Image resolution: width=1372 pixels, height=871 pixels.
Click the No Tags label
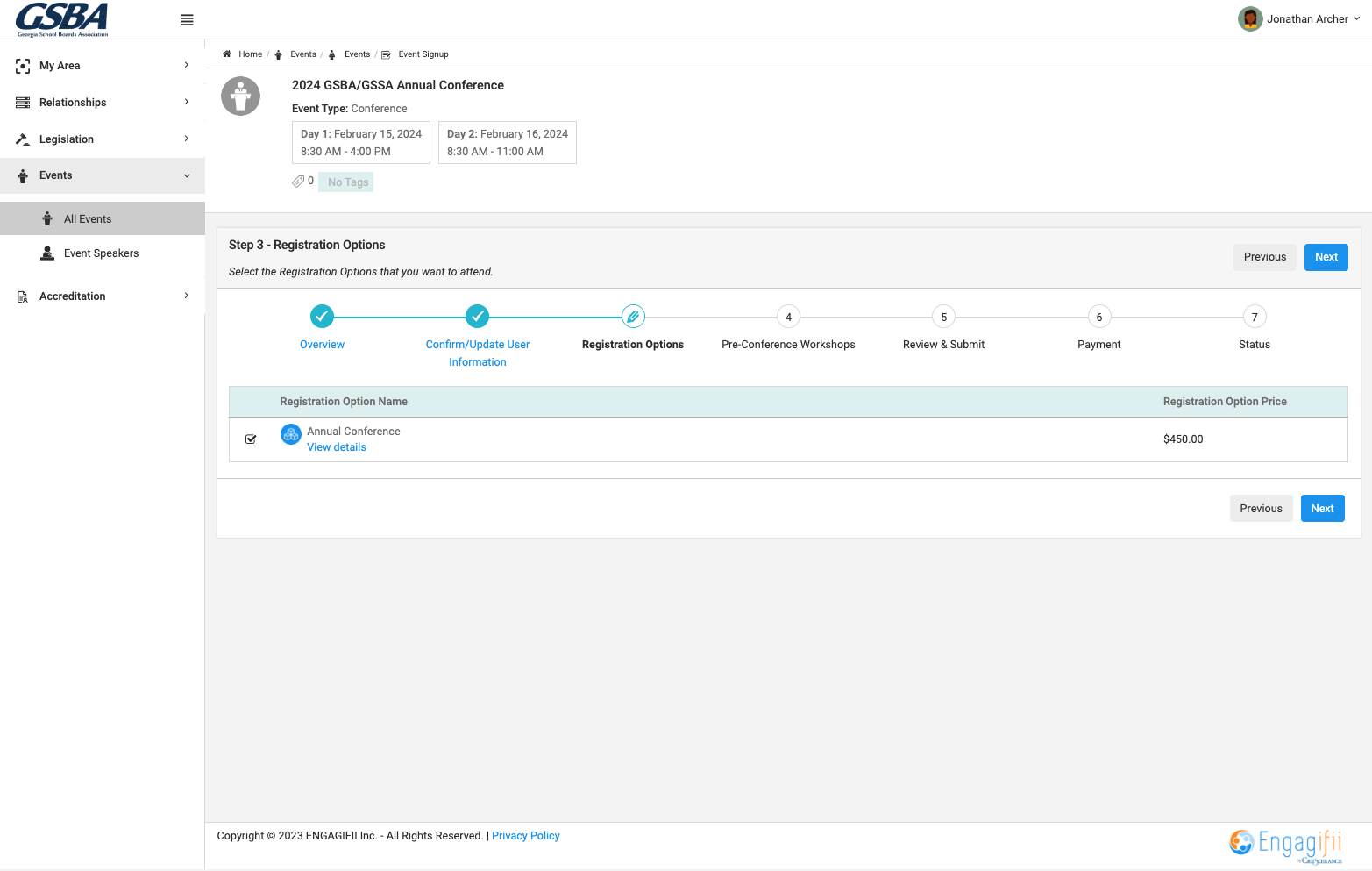[346, 182]
